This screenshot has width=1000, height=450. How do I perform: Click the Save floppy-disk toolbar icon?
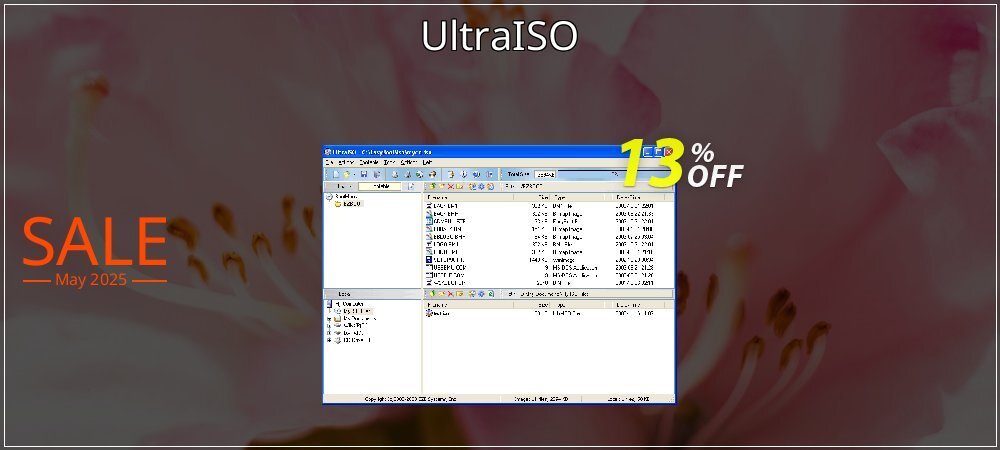click(x=364, y=174)
